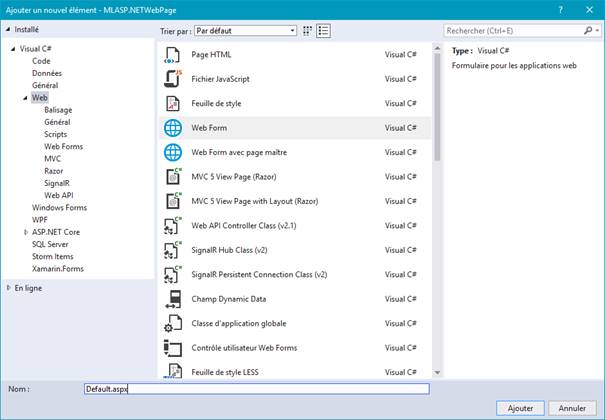
Task: Select the Feuille de style icon
Action: (172, 103)
